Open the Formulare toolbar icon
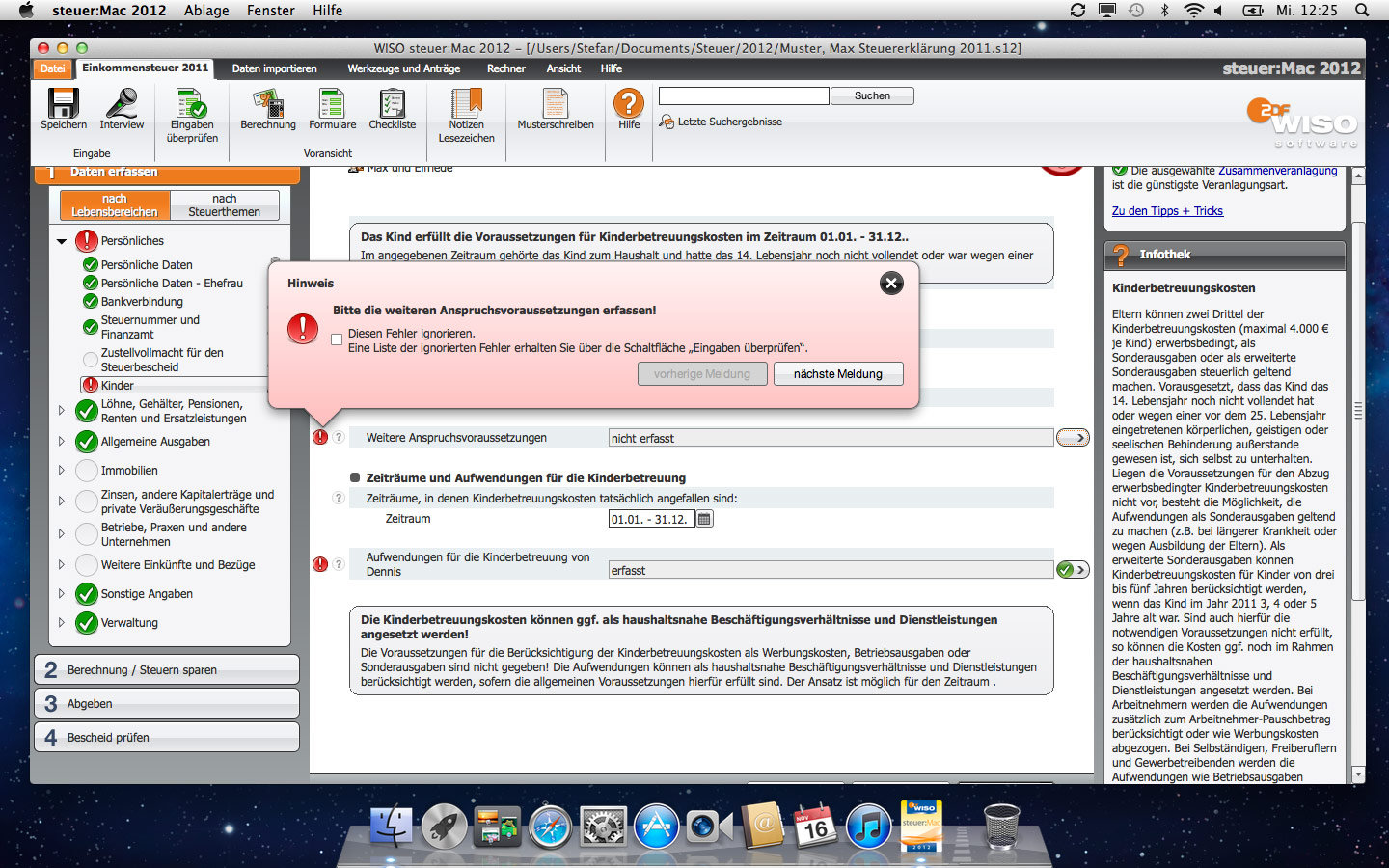 [x=332, y=103]
